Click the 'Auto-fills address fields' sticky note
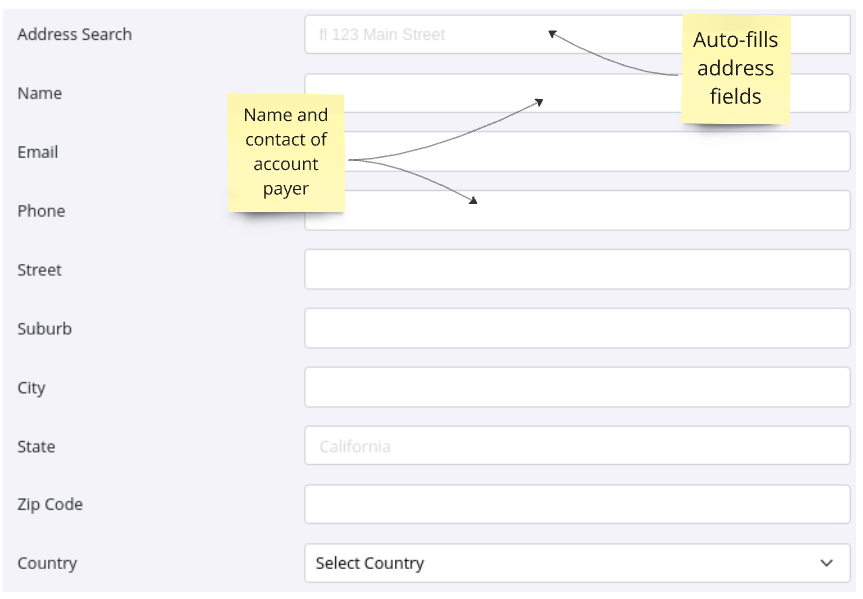The image size is (863, 599). [735, 69]
